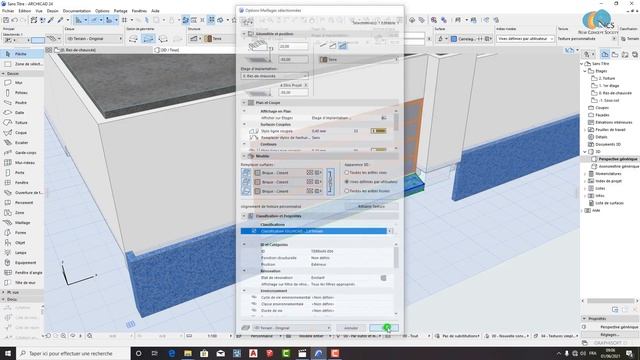Screen dimensions: 640x360
Task: Open the Edition menu
Action: click(x=25, y=11)
